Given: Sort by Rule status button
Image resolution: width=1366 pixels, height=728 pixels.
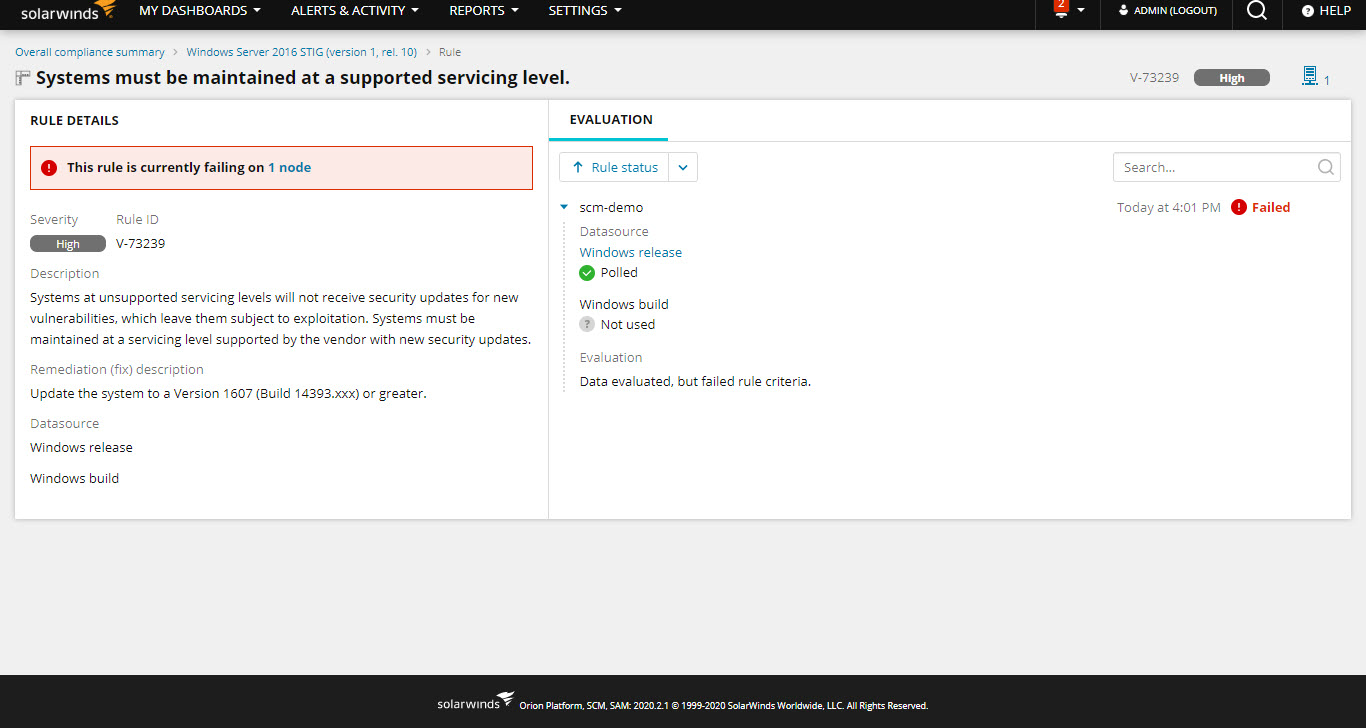Looking at the screenshot, I should 614,168.
